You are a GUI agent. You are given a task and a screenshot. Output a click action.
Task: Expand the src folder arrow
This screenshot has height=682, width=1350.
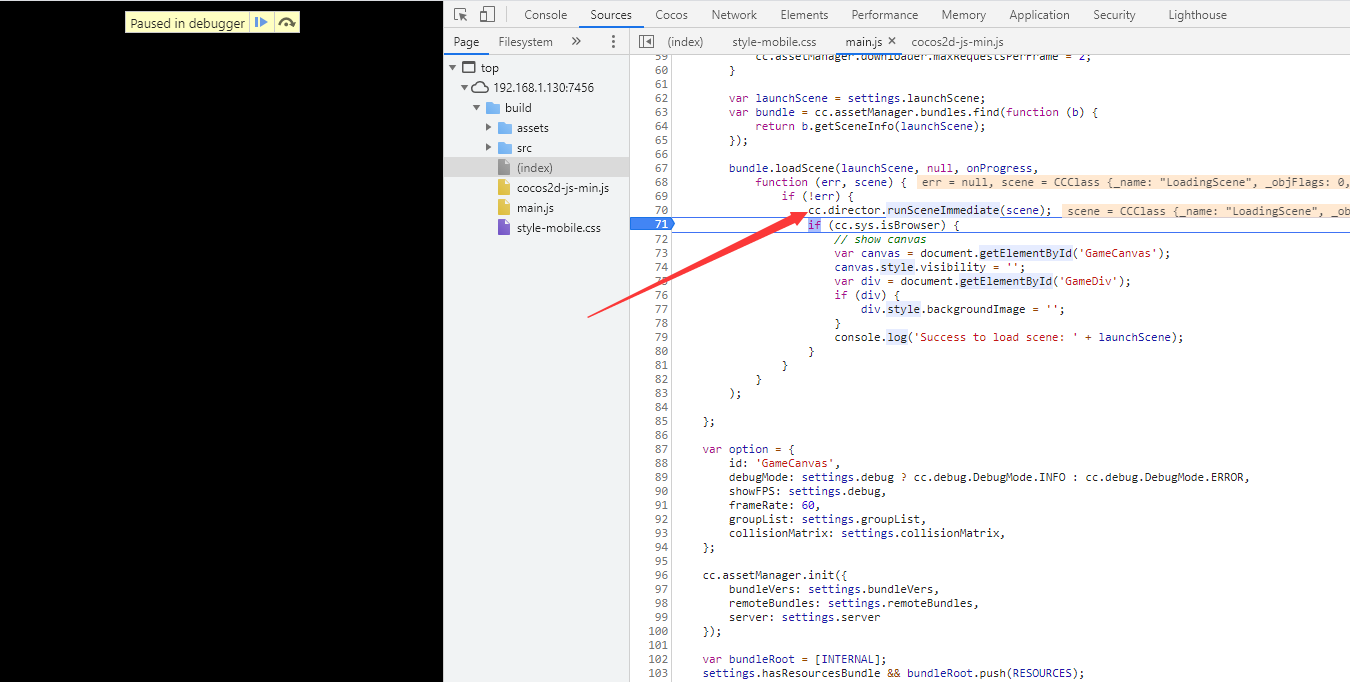[489, 148]
